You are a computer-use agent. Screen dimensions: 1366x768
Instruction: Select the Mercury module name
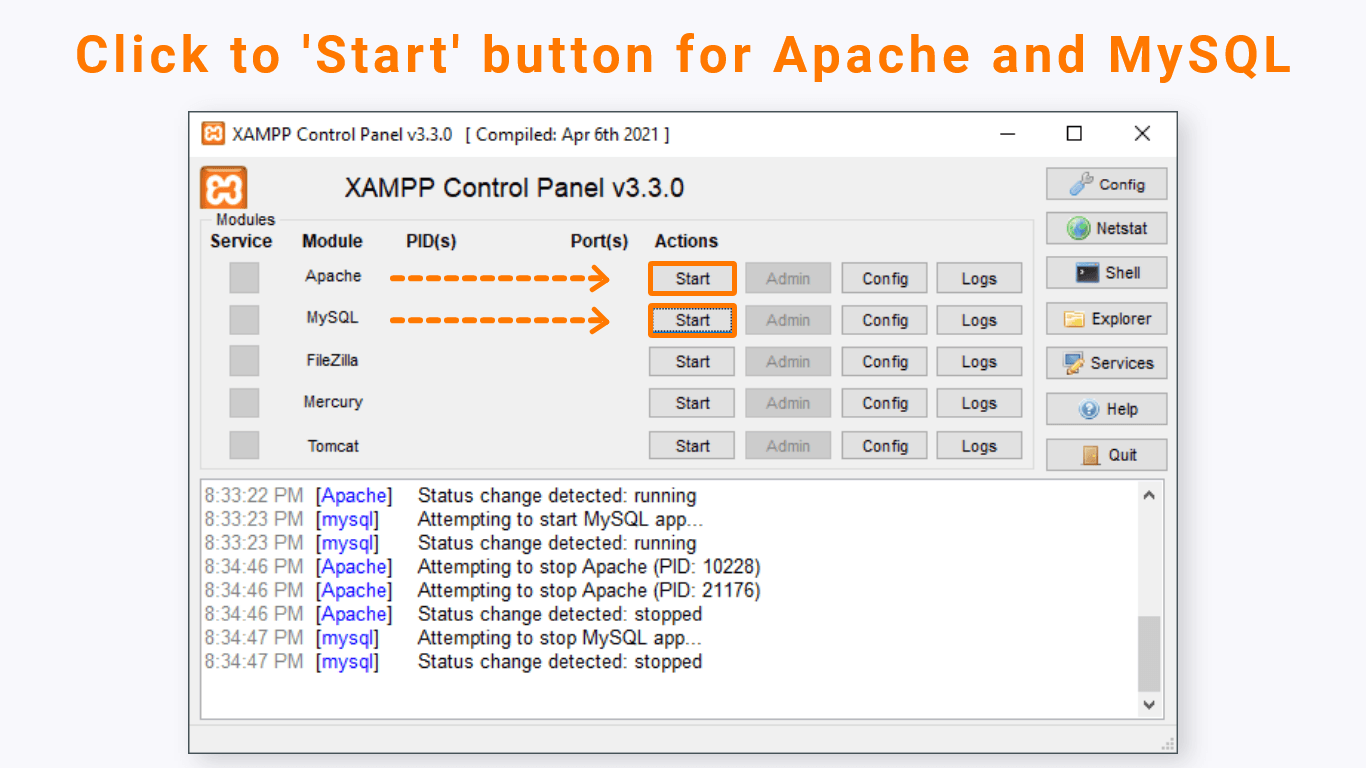pos(333,402)
